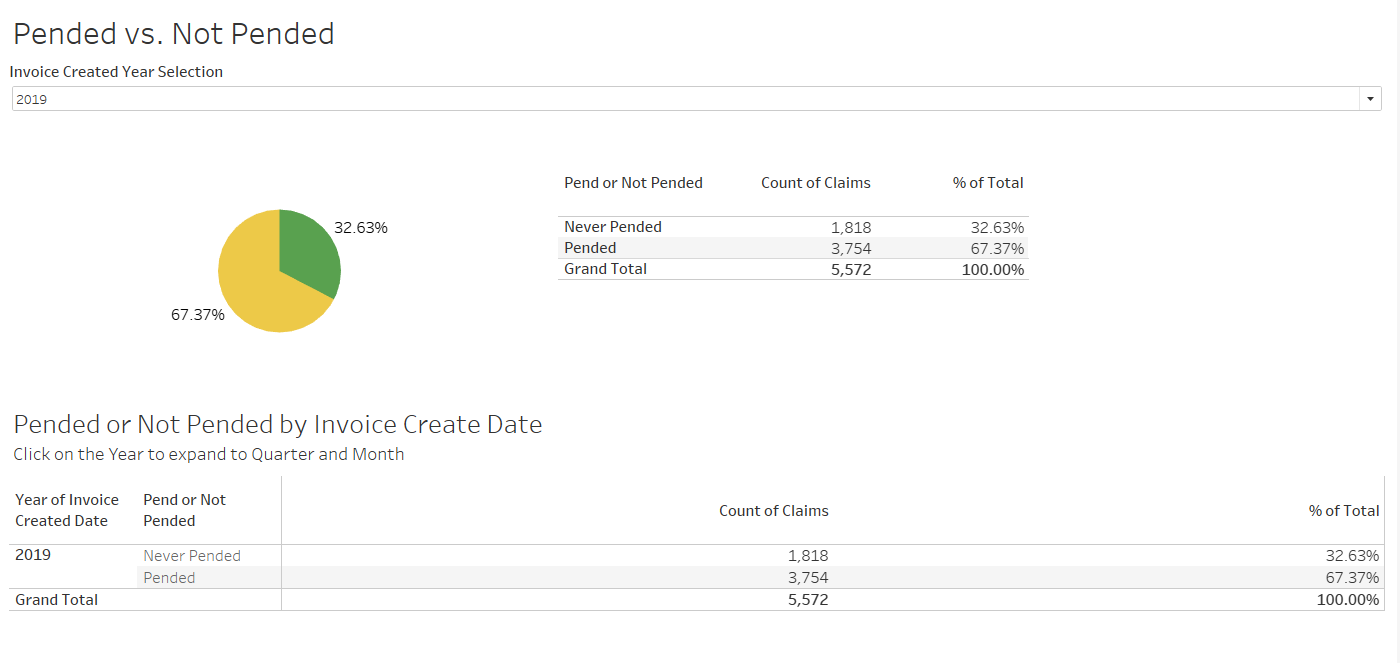Image resolution: width=1400 pixels, height=663 pixels.
Task: Click % of Total header in summary table
Action: point(988,183)
